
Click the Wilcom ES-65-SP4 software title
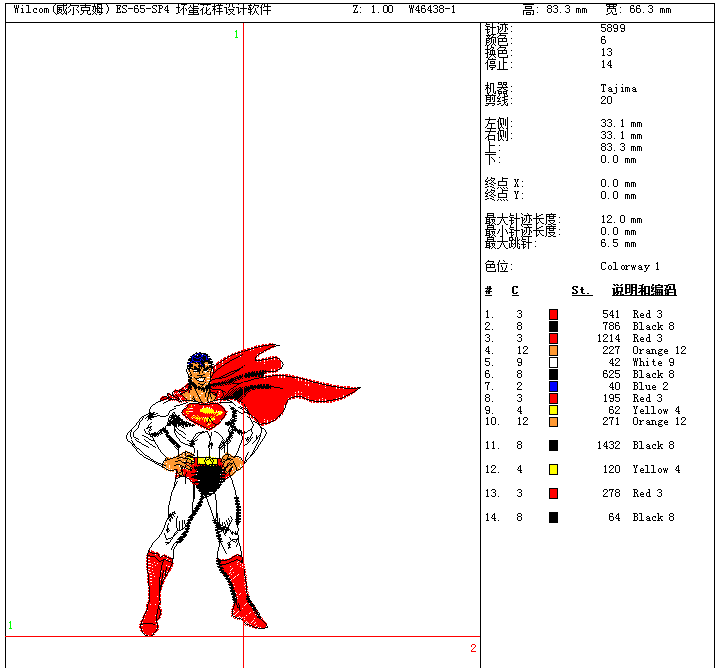[142, 9]
